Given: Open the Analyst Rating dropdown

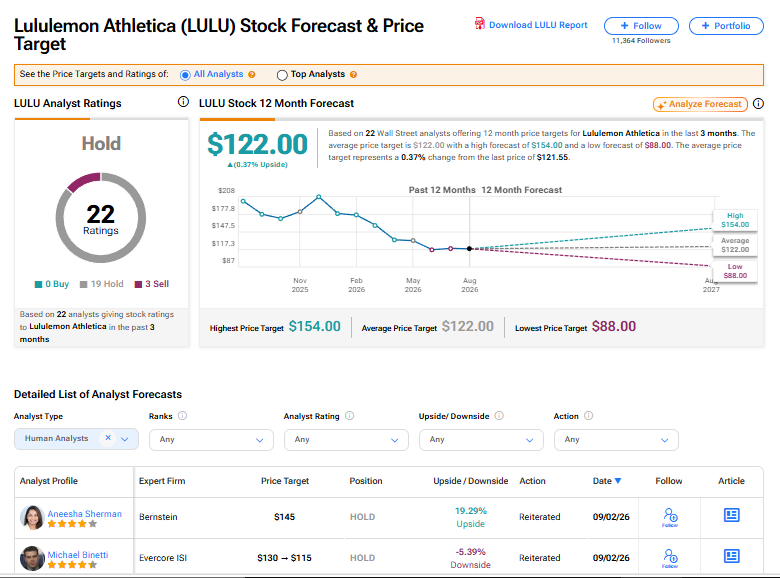Looking at the screenshot, I should point(346,440).
